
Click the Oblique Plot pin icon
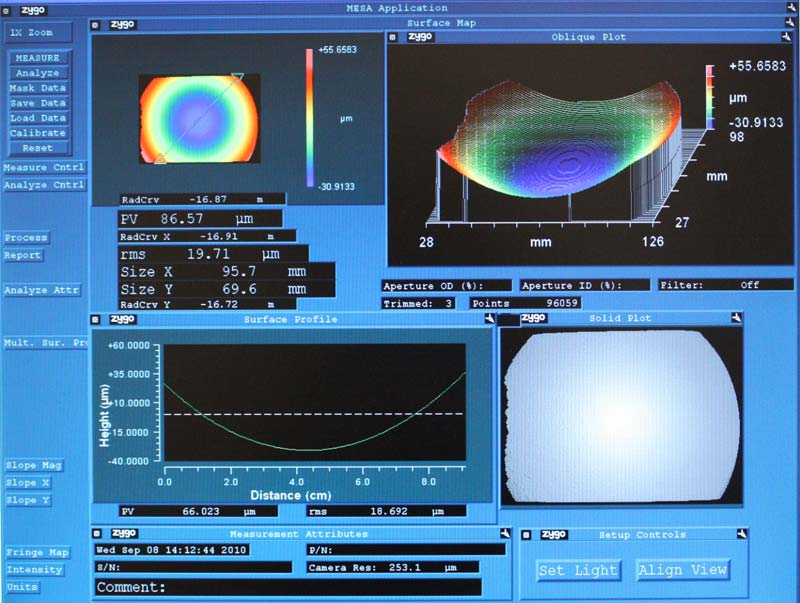786,37
